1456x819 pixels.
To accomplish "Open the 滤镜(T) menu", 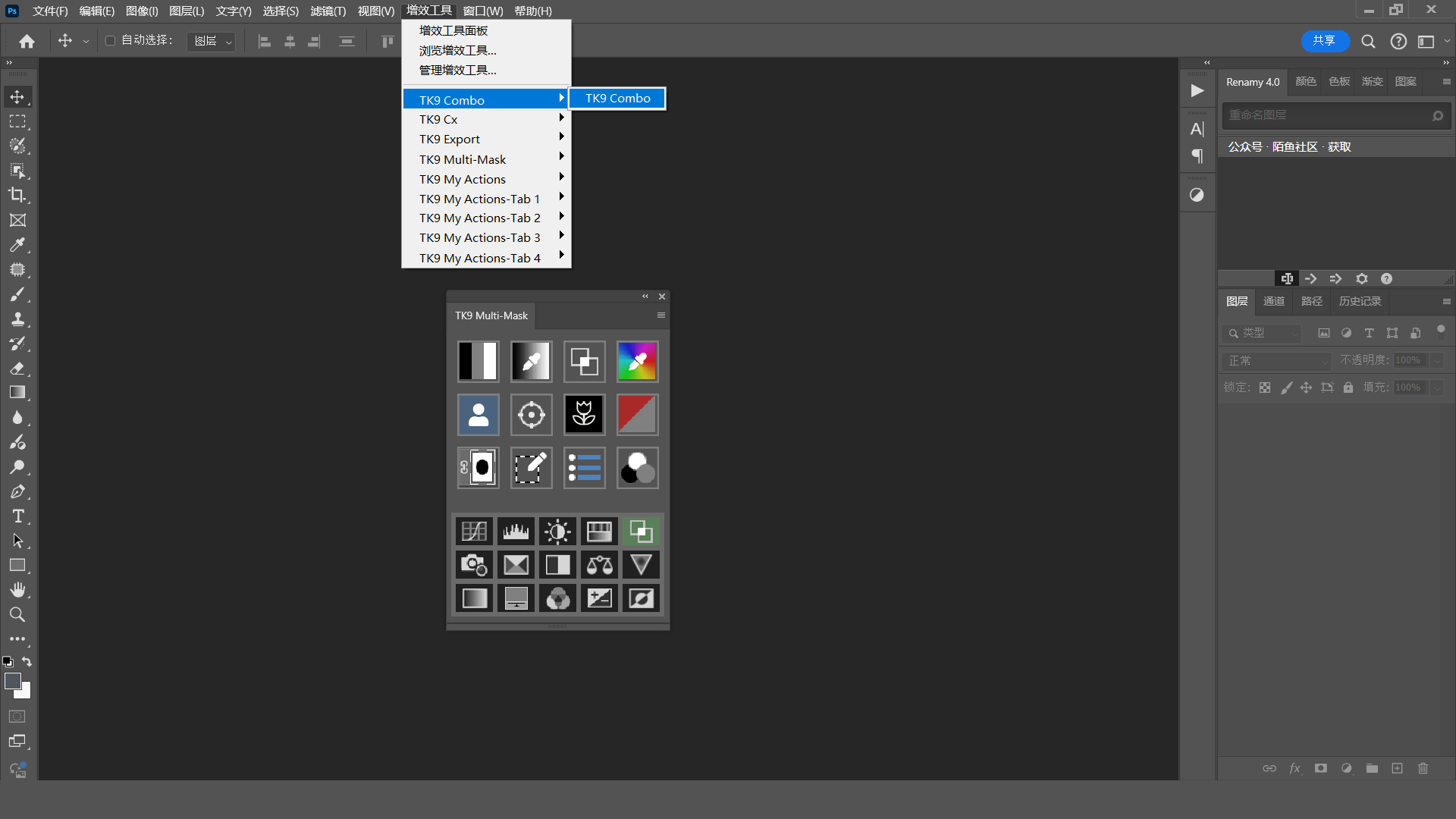I will [x=328, y=11].
